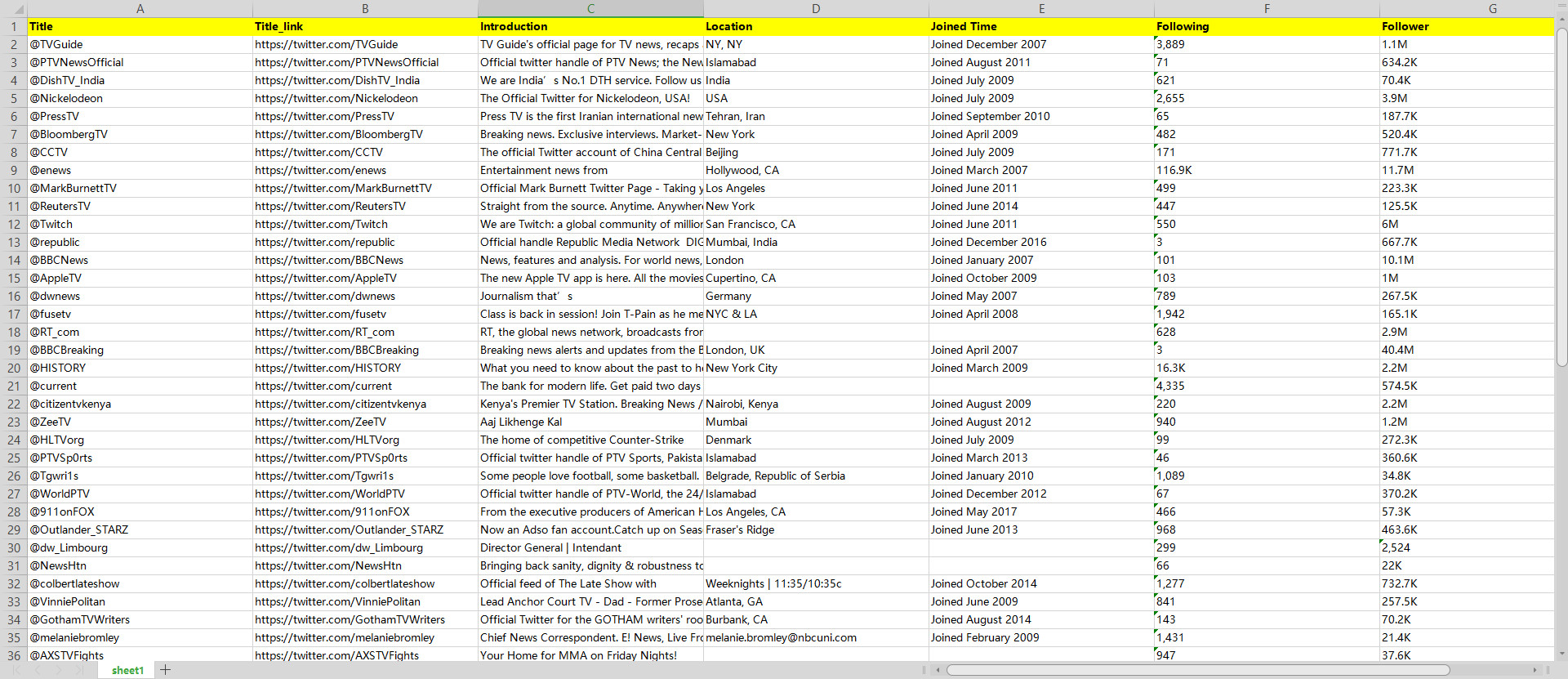Click the https://twitter.com/HISTORY cell
The image size is (1568, 679).
pos(365,368)
